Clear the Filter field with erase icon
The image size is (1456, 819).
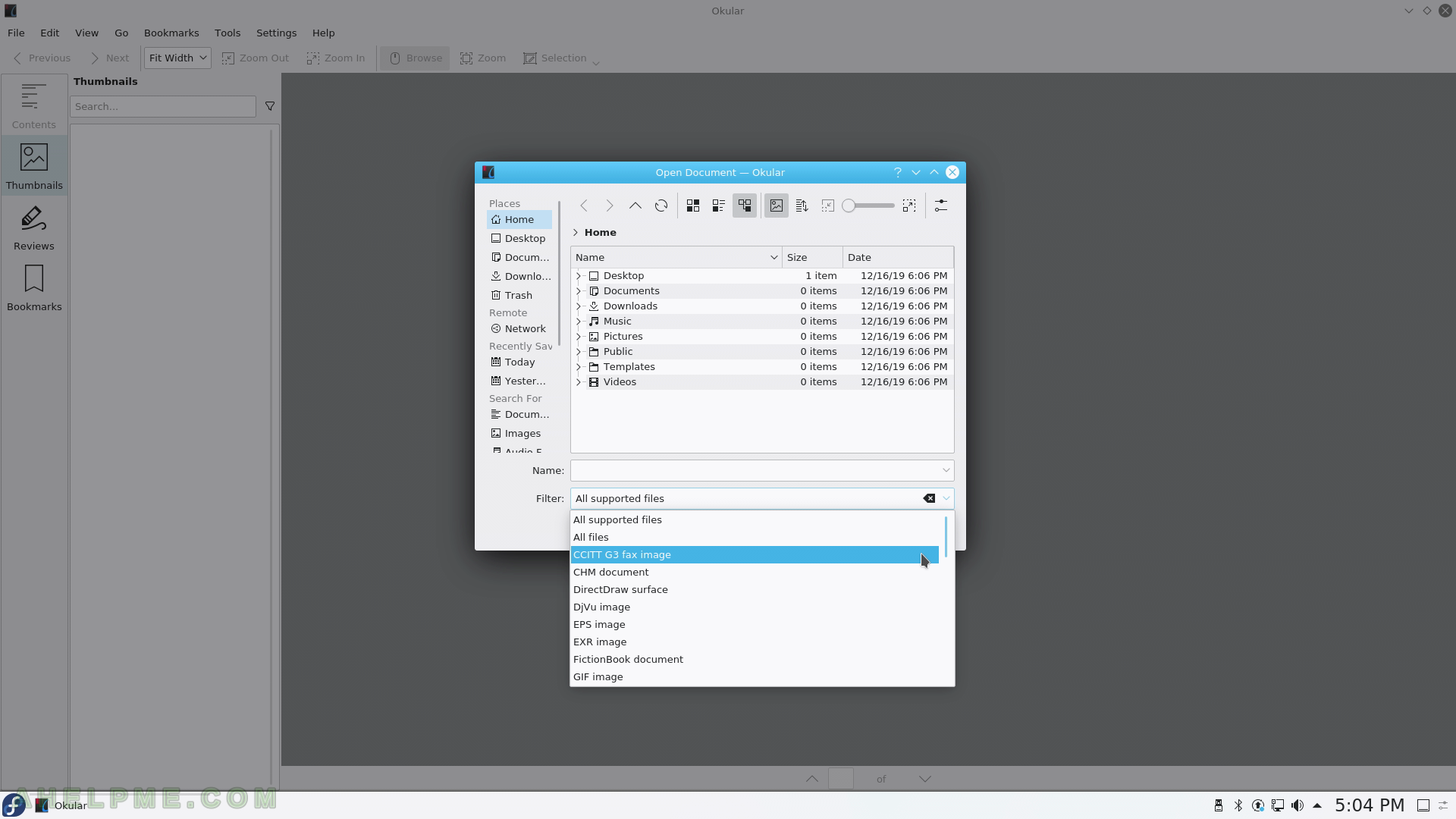pos(929,498)
